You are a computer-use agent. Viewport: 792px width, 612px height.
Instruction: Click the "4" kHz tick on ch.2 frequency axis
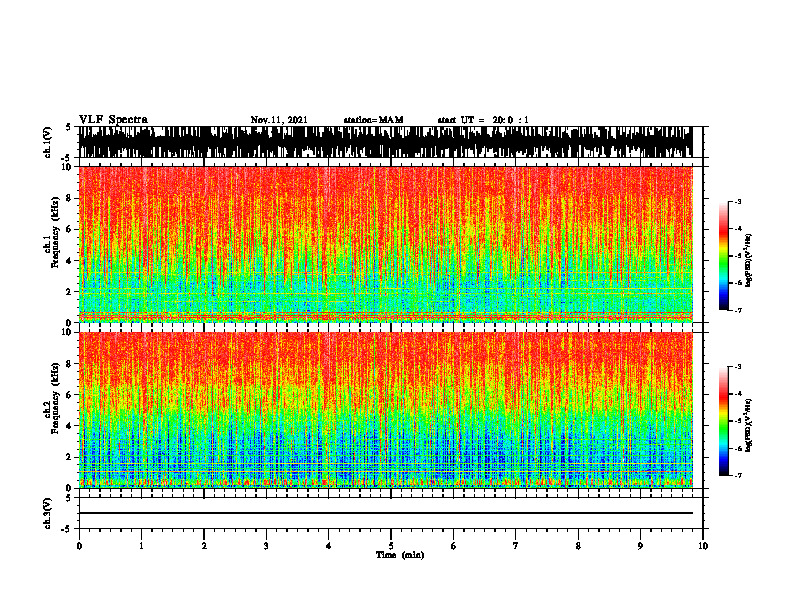click(x=70, y=426)
